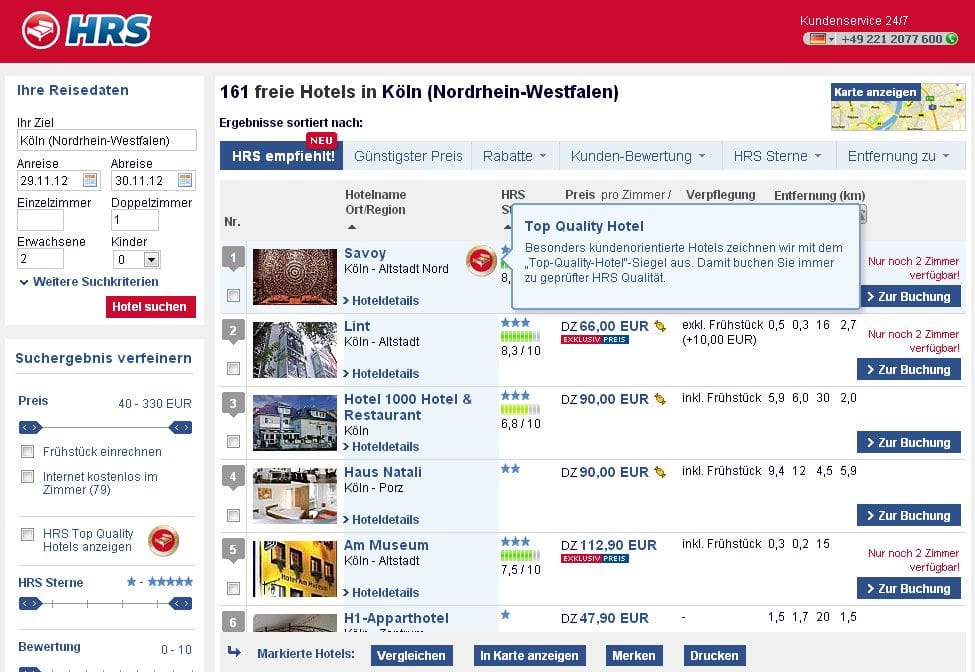Click the HRS logo in the header
975x672 pixels.
tap(86, 30)
